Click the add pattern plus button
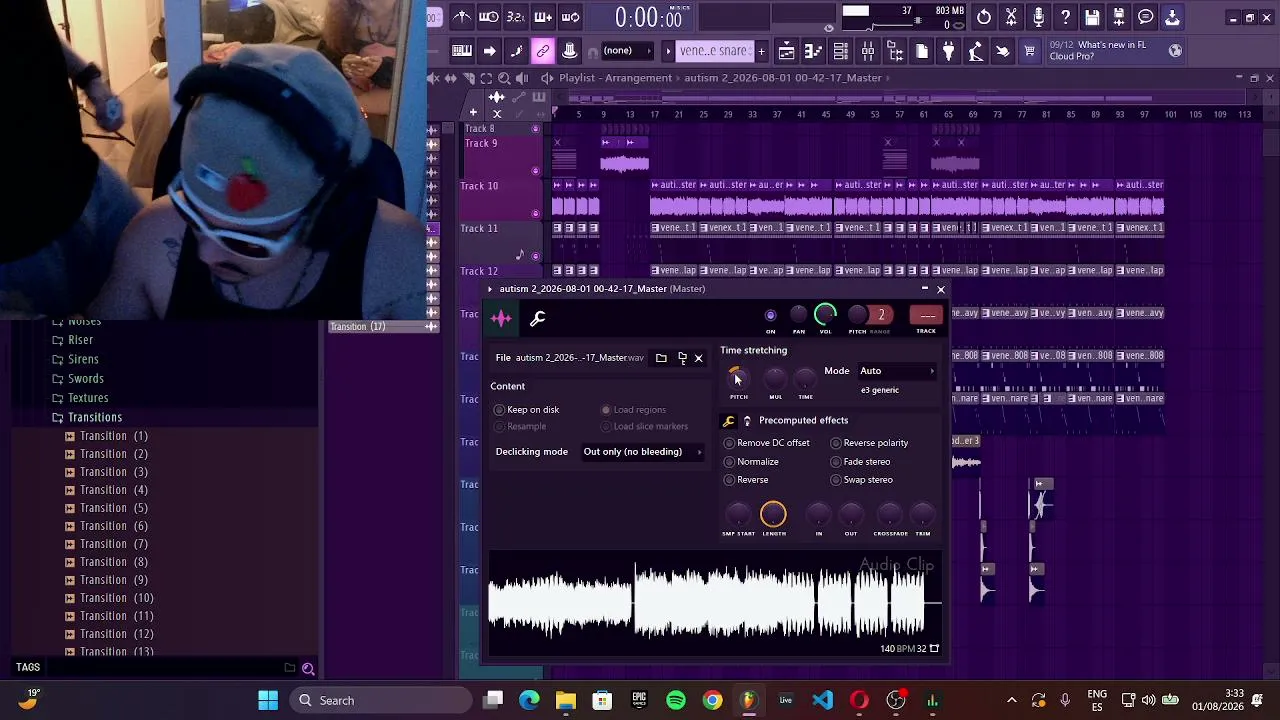 click(x=761, y=51)
